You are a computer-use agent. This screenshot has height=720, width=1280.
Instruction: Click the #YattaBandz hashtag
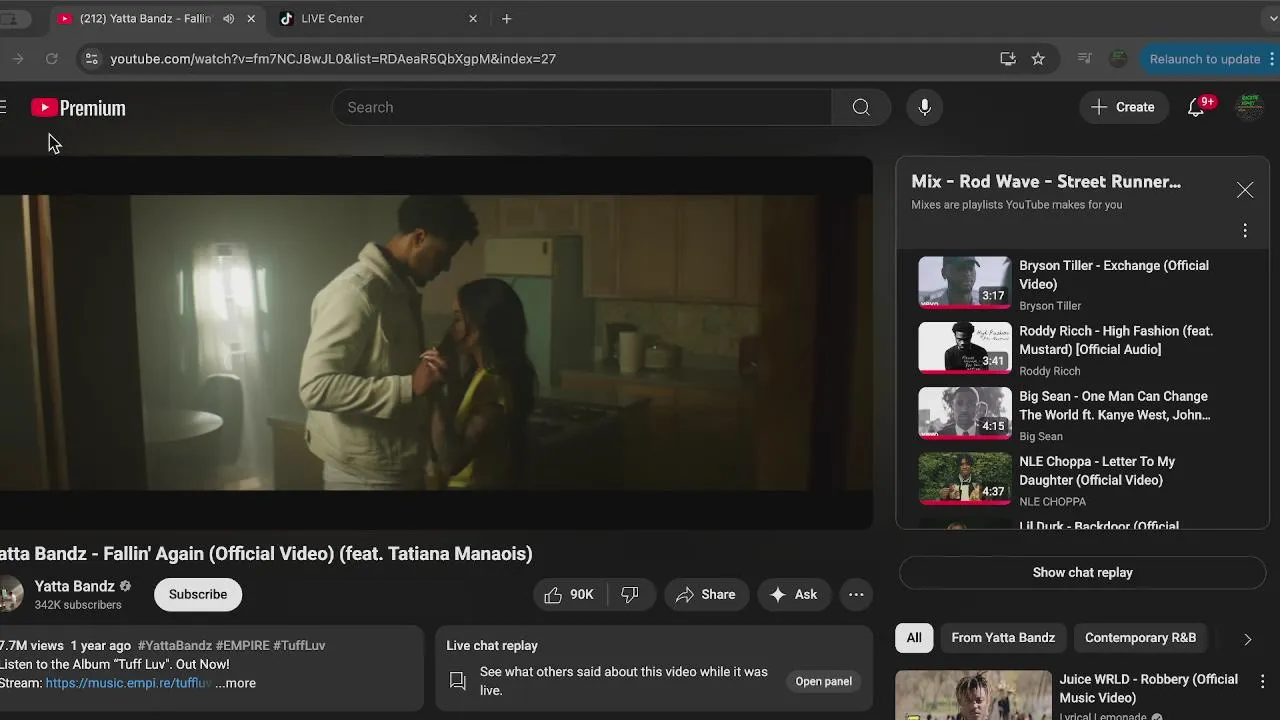pyautogui.click(x=175, y=646)
